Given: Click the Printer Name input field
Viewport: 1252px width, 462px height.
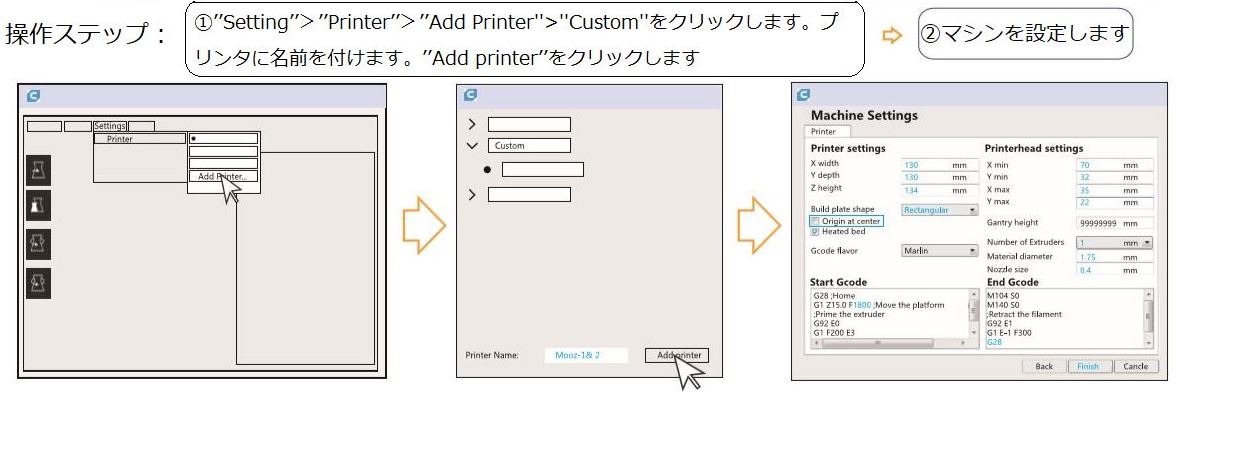Looking at the screenshot, I should (x=586, y=355).
